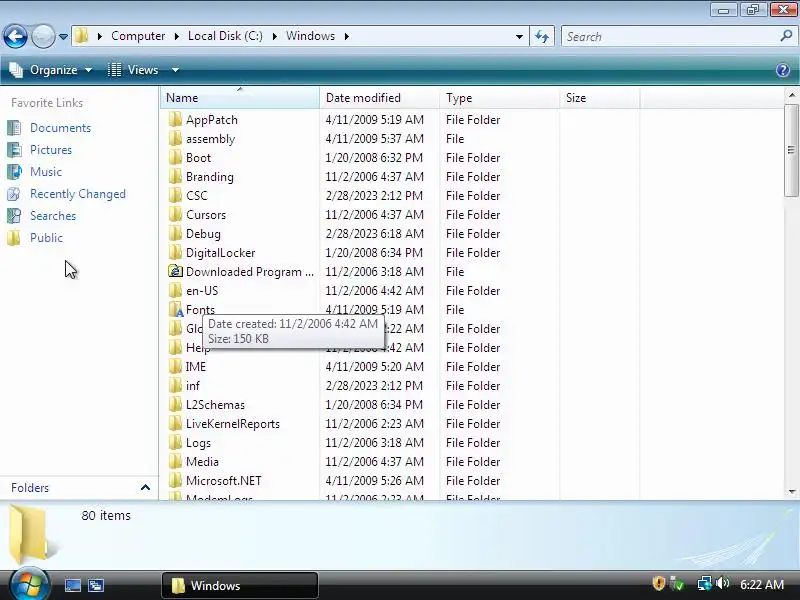Select the Boot folder icon

click(x=175, y=158)
